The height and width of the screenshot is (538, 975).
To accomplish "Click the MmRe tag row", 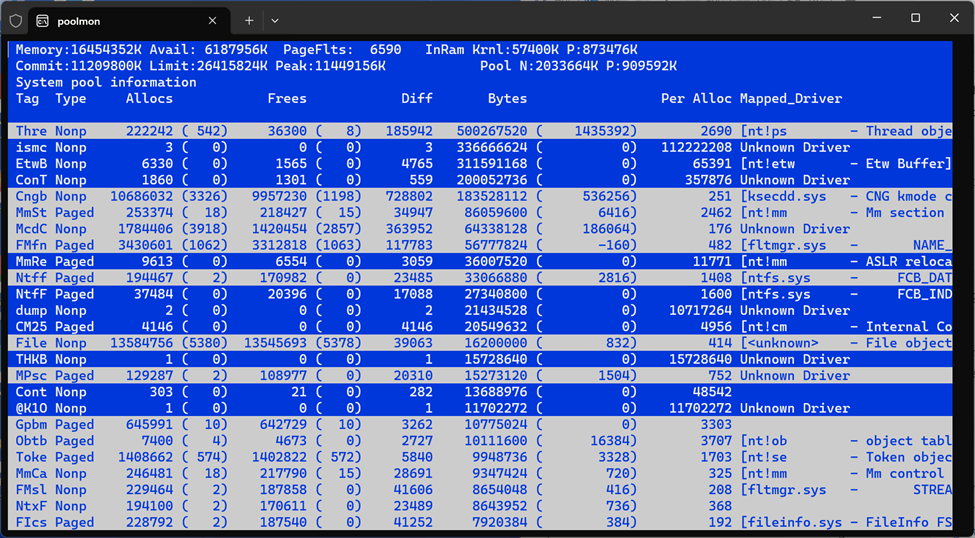I will click(480, 261).
